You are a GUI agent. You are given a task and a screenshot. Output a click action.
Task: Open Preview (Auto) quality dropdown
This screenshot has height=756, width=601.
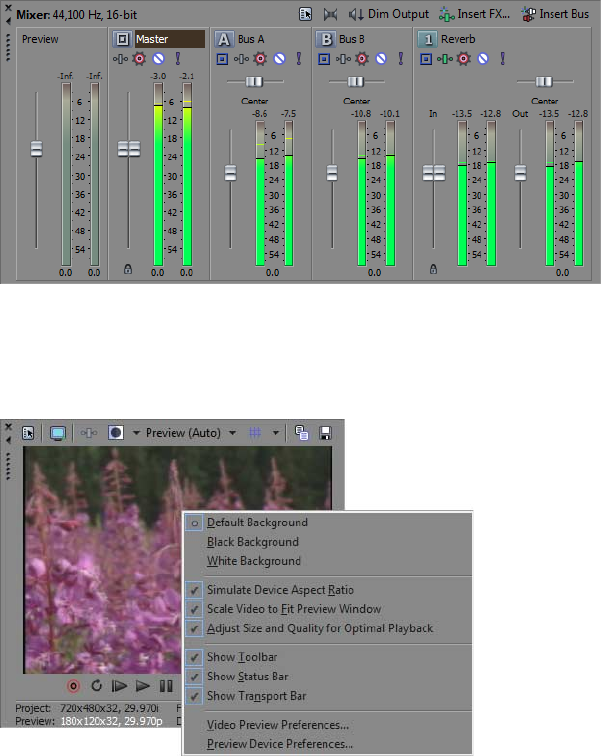[191, 433]
